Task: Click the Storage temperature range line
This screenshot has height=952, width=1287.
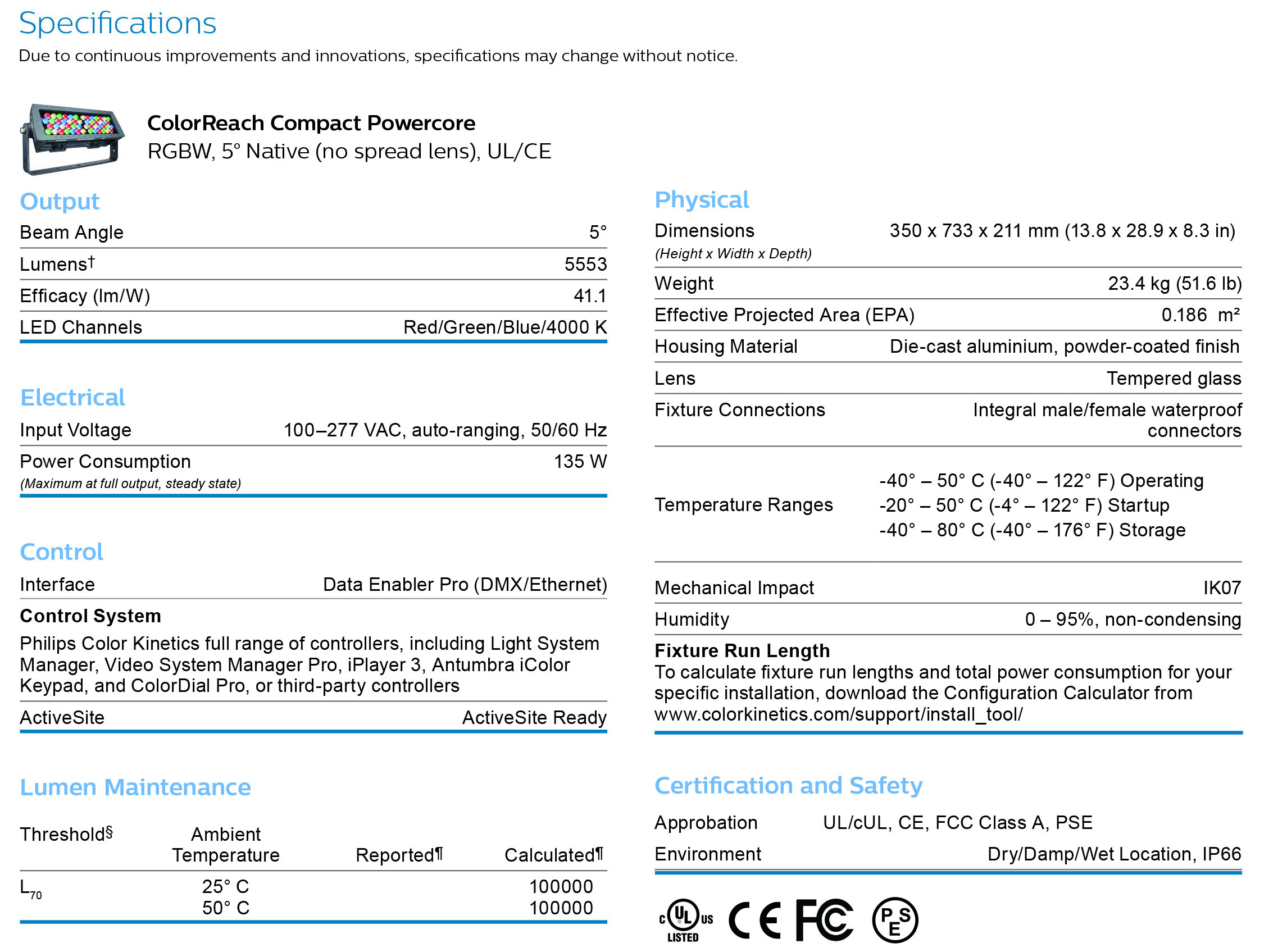Action: tap(1033, 530)
